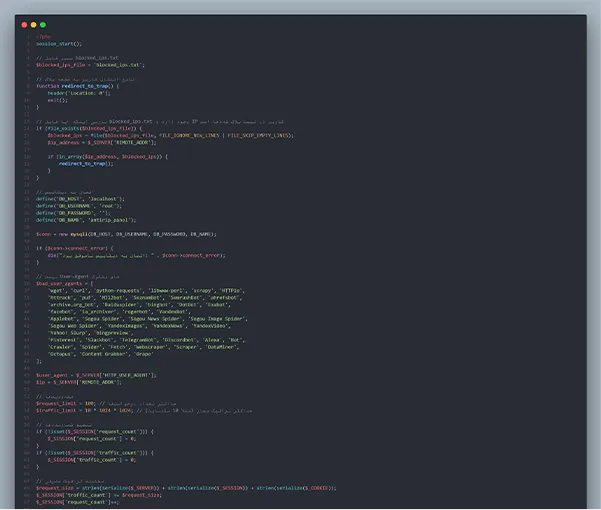This screenshot has width=601, height=510.
Task: Click the indented redirect_to_trap() call
Action: click(86, 164)
